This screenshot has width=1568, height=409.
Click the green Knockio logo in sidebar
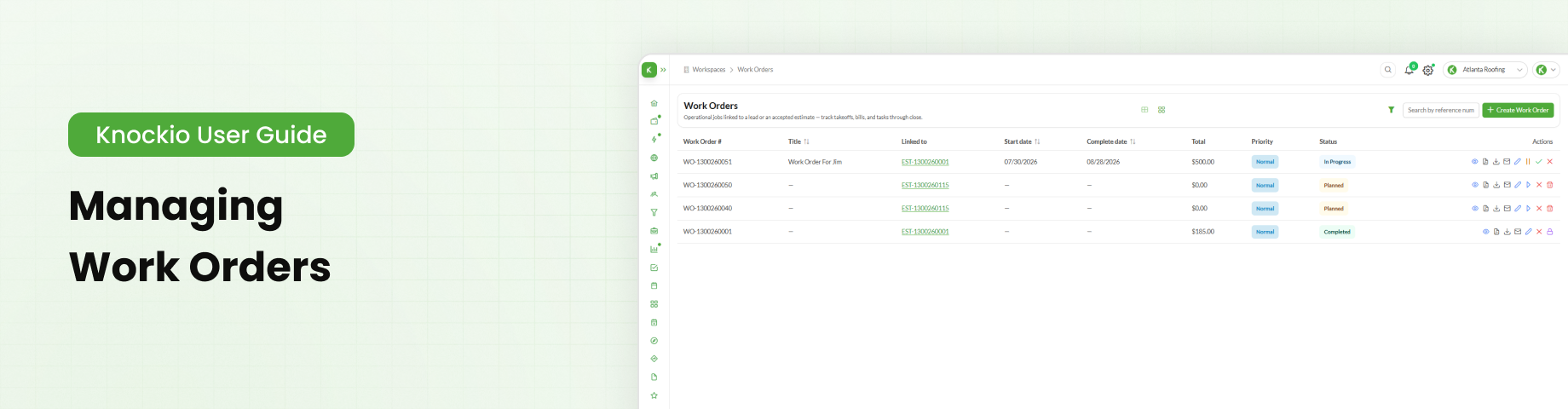pos(649,70)
